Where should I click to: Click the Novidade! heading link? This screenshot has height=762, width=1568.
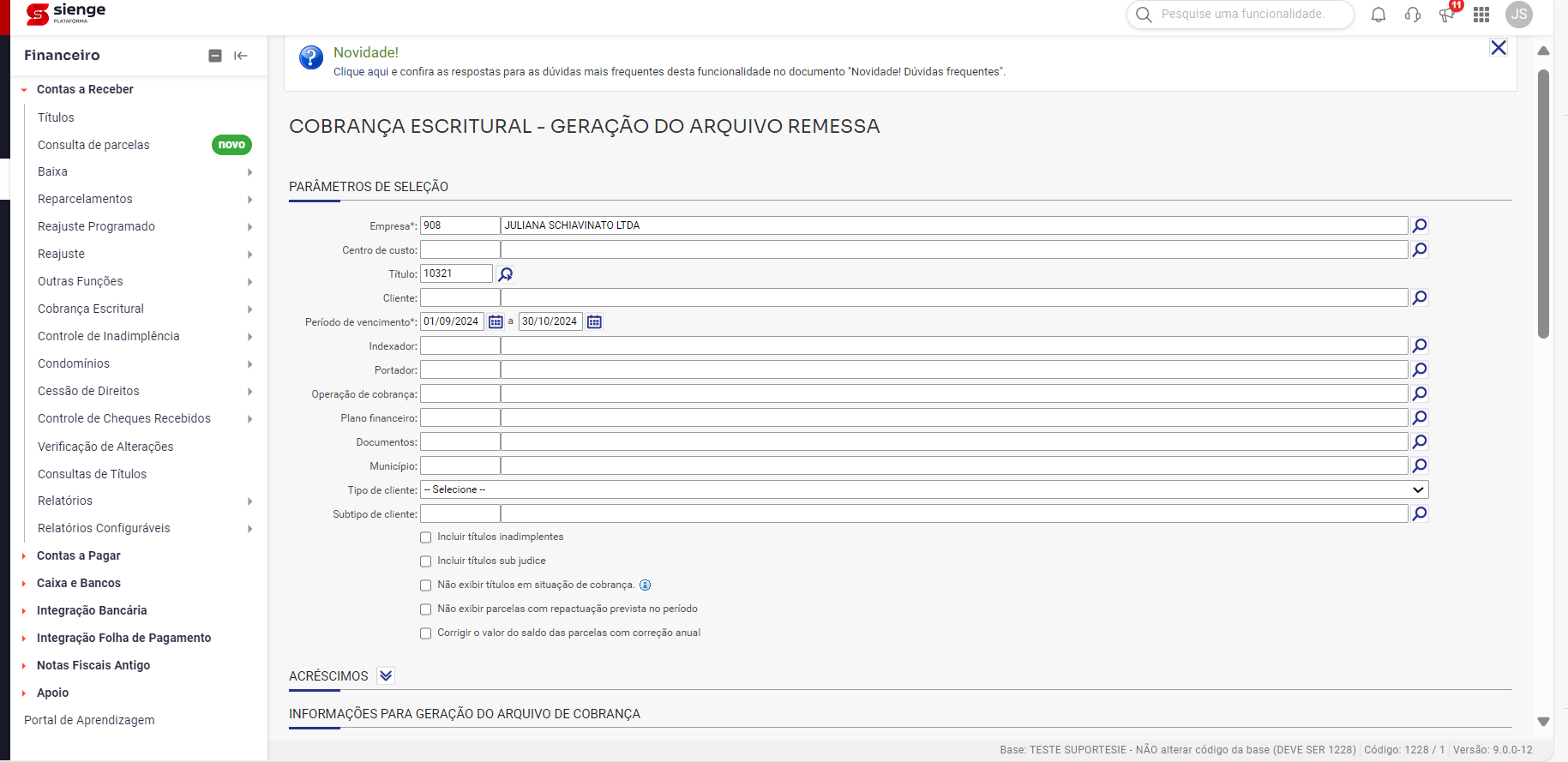point(366,52)
